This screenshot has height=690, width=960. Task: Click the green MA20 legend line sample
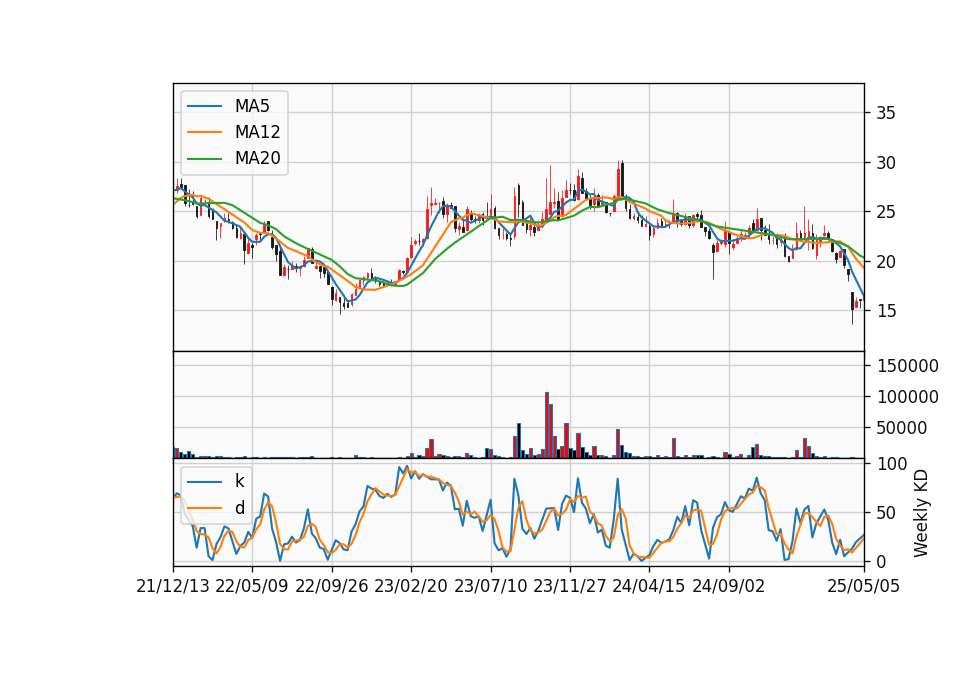click(204, 158)
